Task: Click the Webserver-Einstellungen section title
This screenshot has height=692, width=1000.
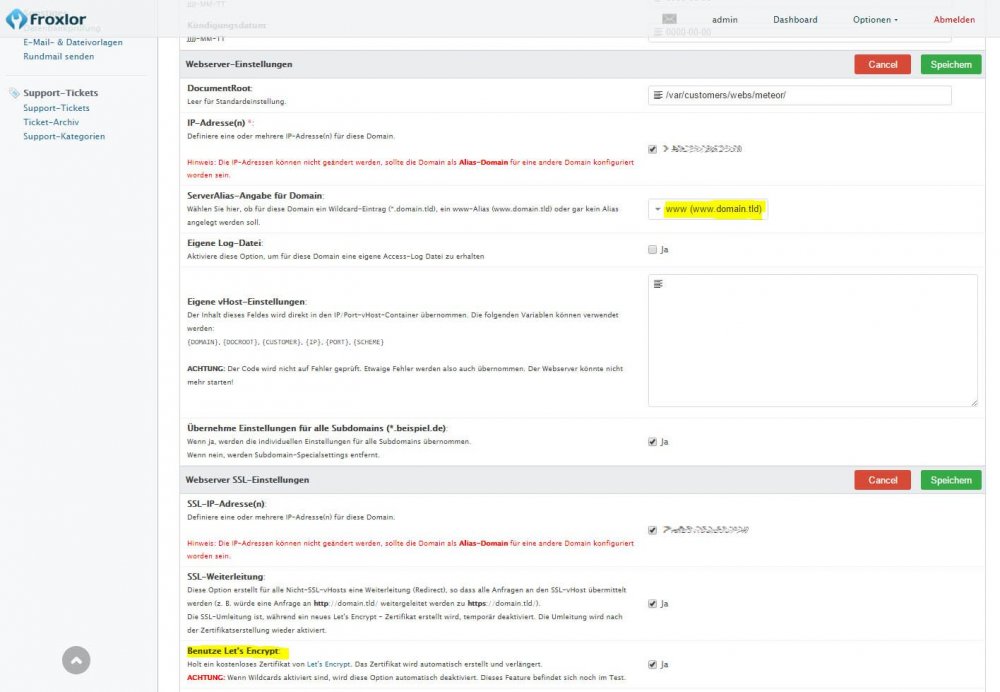Action: pyautogui.click(x=239, y=64)
